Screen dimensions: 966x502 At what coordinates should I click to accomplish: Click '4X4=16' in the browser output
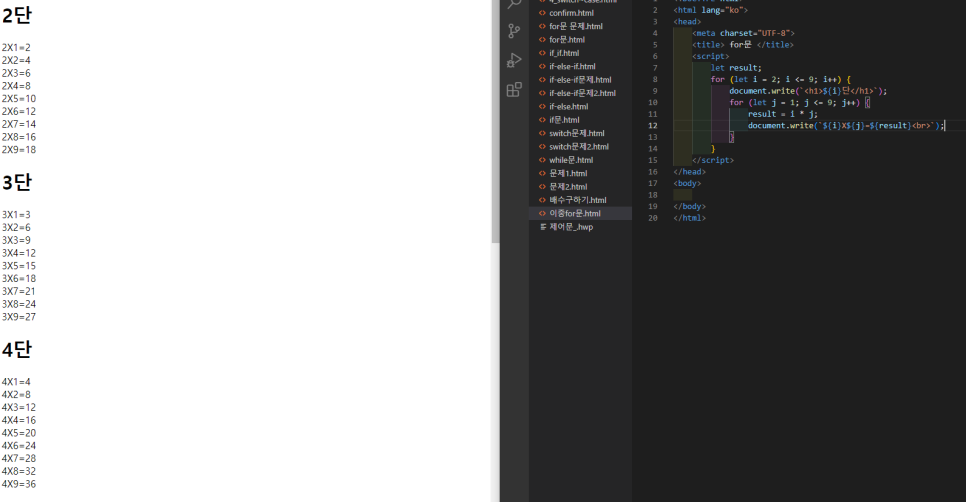18,420
